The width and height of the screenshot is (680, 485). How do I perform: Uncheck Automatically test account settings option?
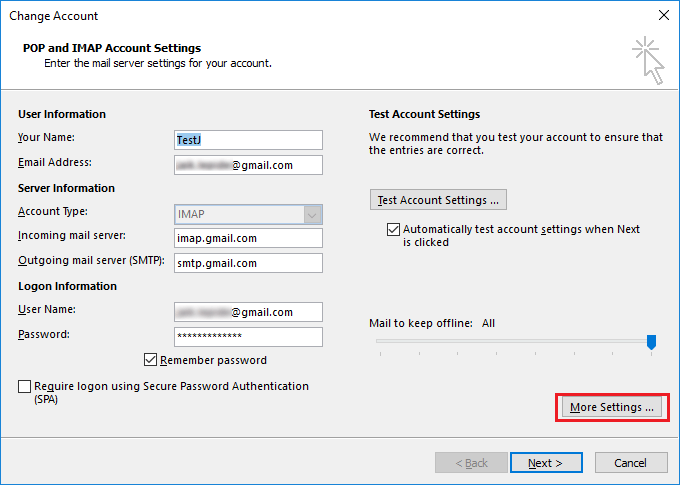point(393,229)
